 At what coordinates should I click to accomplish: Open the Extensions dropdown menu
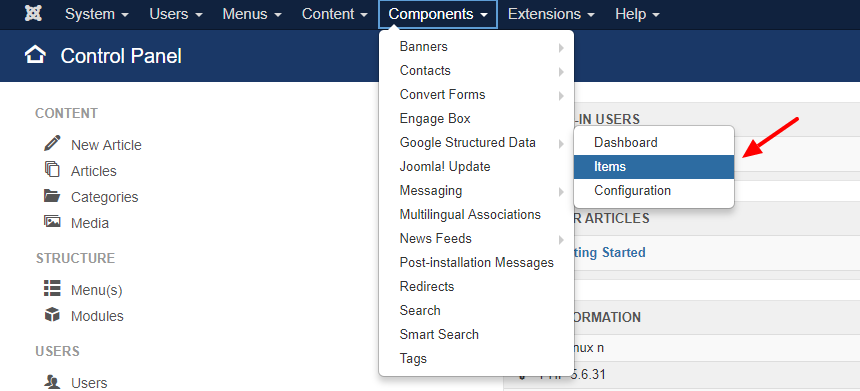tap(551, 14)
